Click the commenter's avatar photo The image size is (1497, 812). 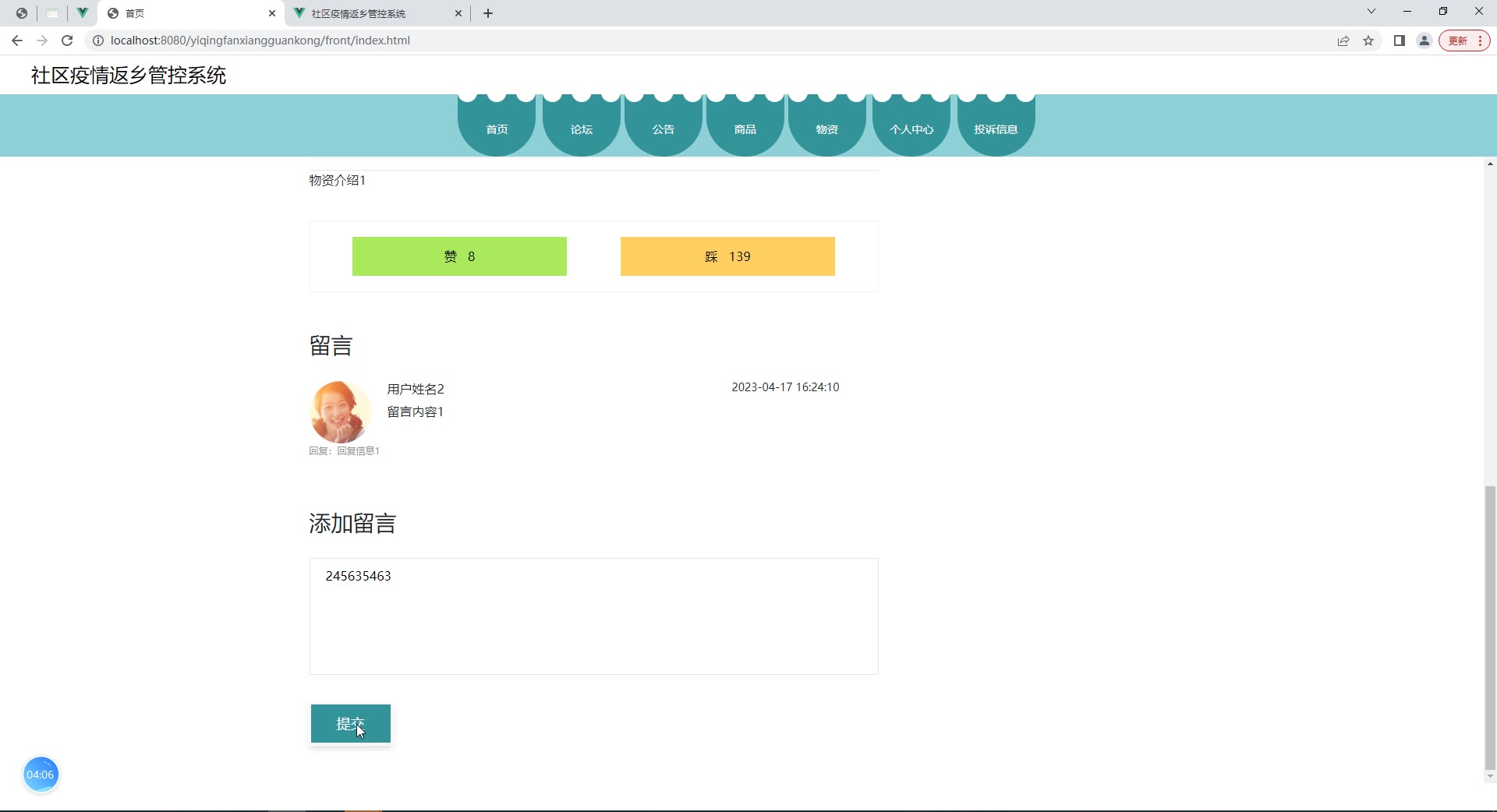click(340, 412)
